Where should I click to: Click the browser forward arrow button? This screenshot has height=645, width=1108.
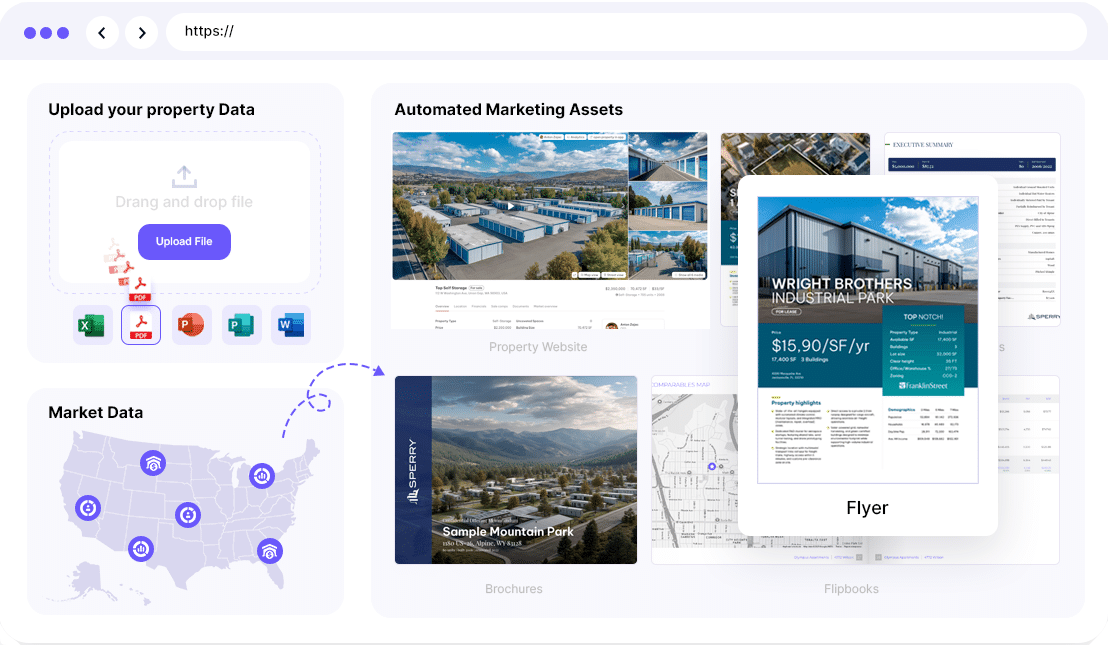click(x=142, y=33)
